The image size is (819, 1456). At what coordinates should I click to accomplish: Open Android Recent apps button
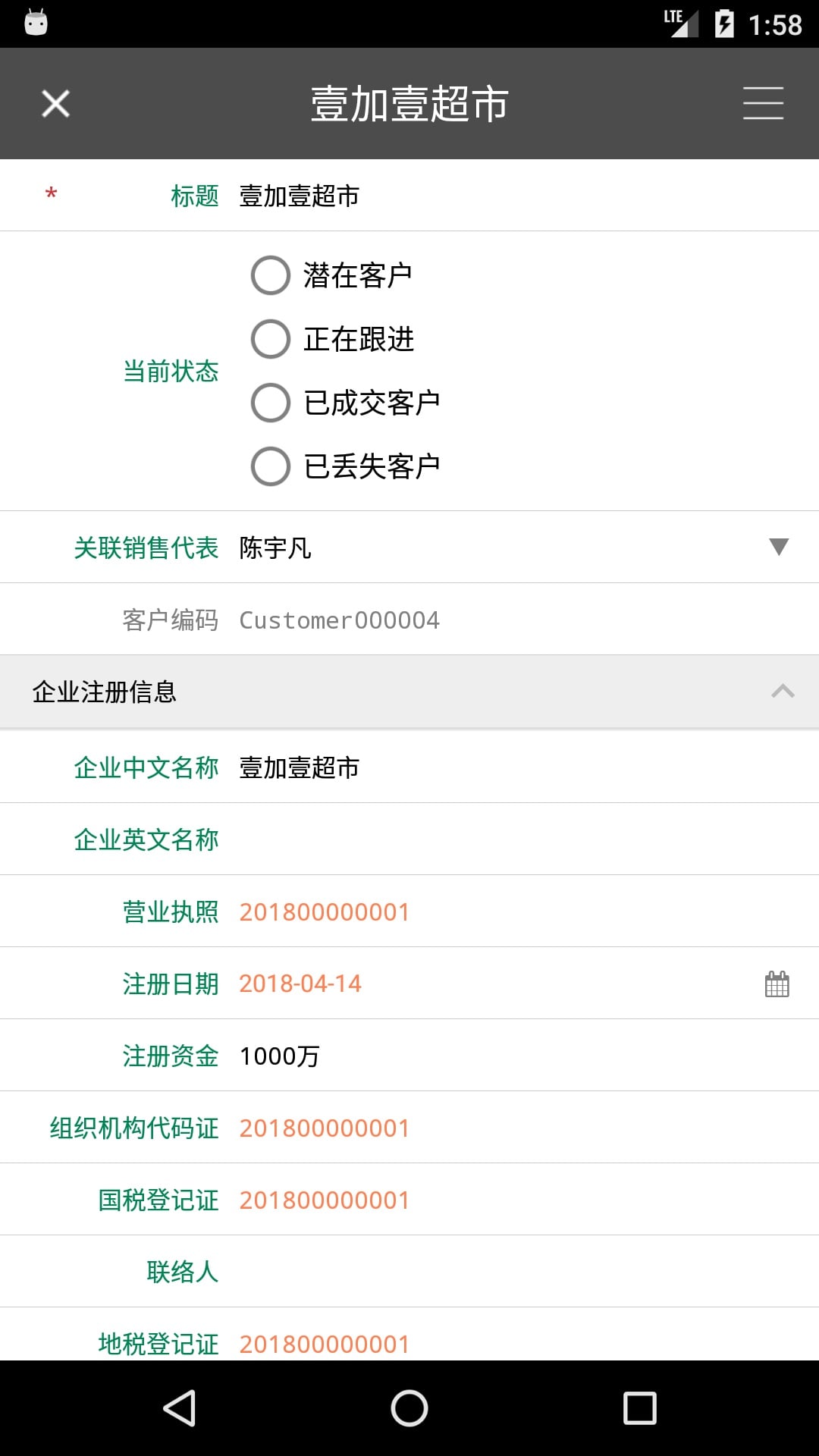tap(639, 1408)
